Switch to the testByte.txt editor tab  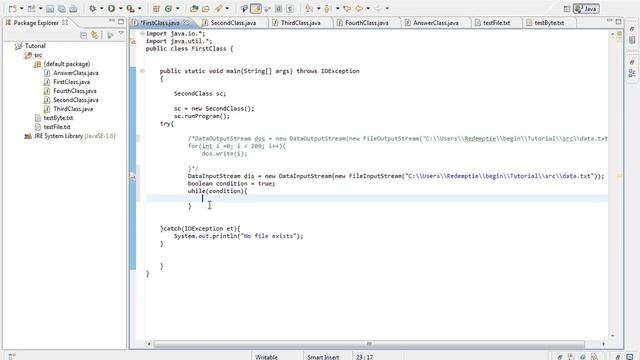tap(549, 23)
